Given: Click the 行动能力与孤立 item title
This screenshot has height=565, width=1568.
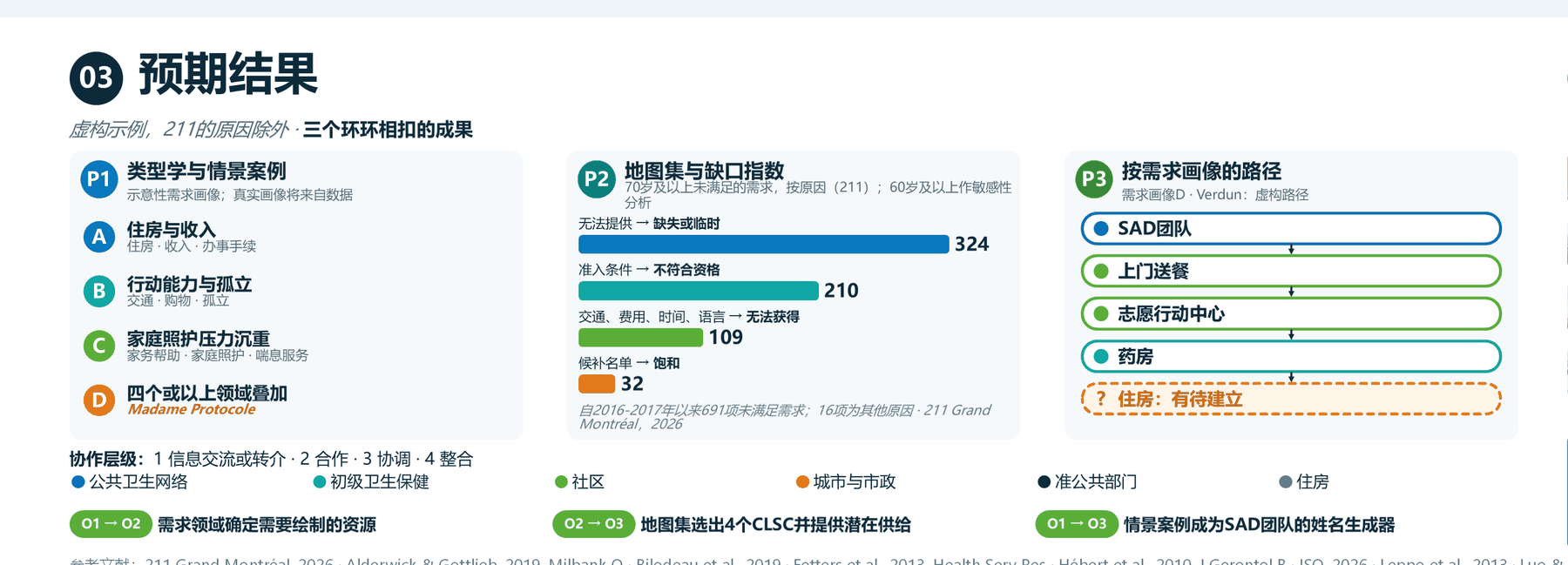Looking at the screenshot, I should [x=189, y=284].
